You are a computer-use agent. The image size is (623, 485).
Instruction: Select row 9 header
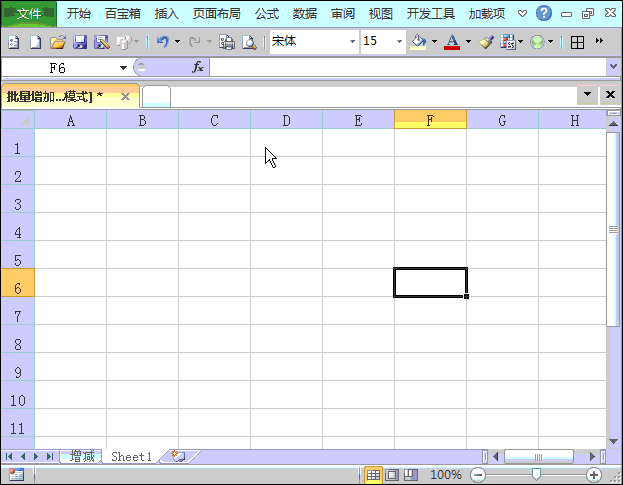coord(18,367)
